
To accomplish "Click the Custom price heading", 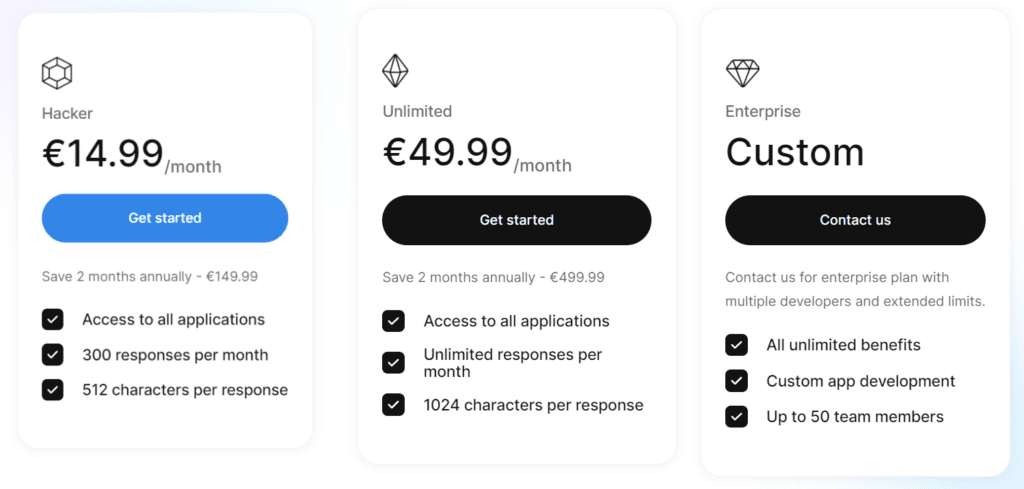I will 794,152.
